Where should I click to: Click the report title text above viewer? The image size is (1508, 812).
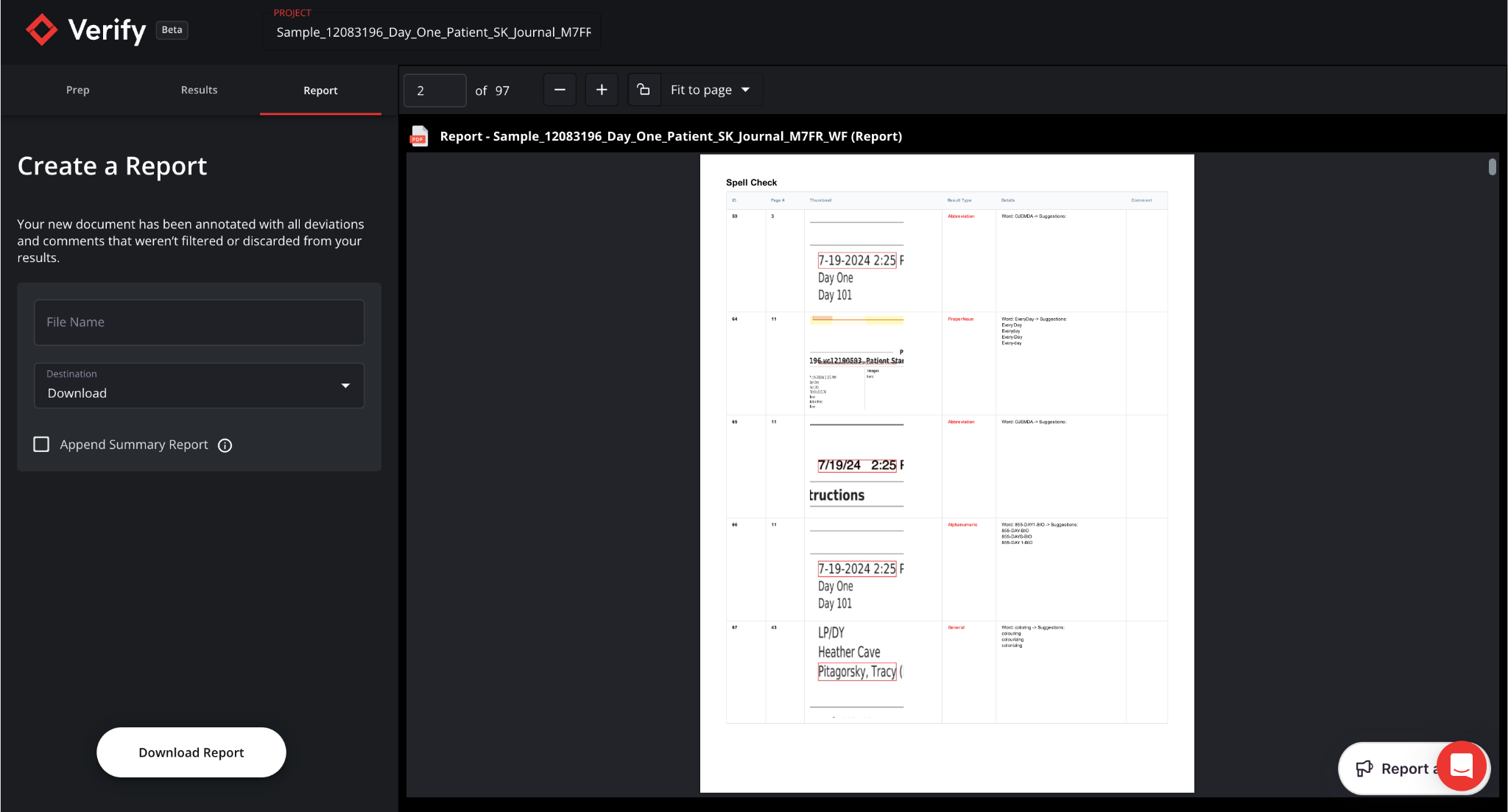tap(671, 136)
